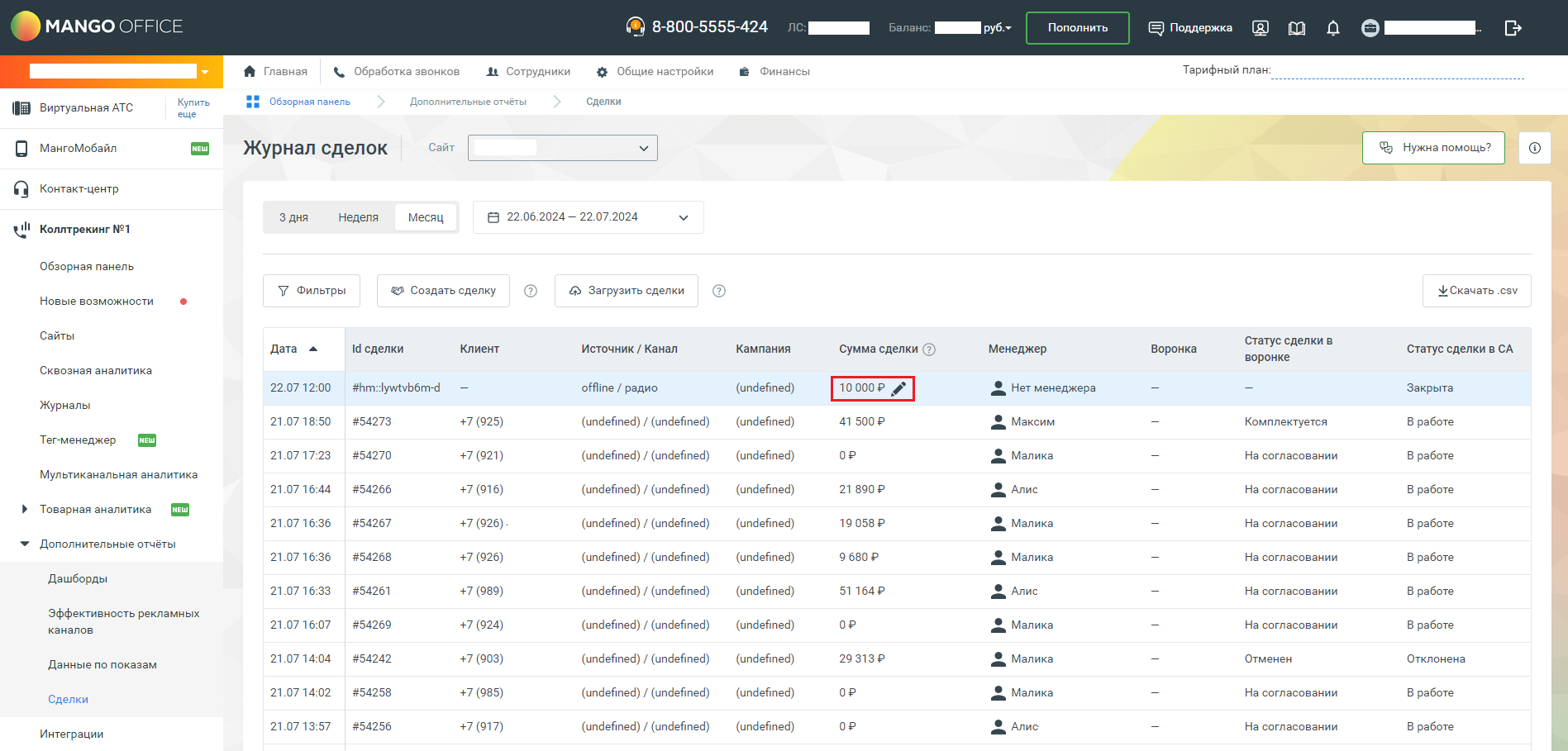The width and height of the screenshot is (1568, 751).
Task: Open the Фильтры button
Action: (312, 291)
